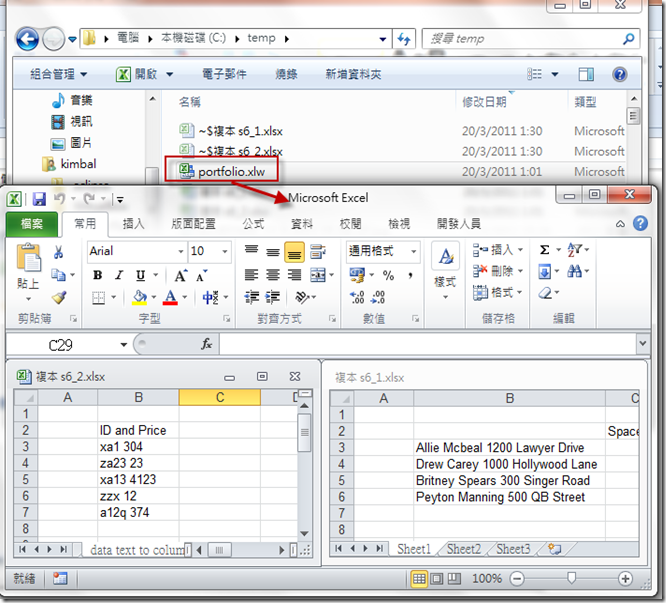Align text right

(x=294, y=275)
